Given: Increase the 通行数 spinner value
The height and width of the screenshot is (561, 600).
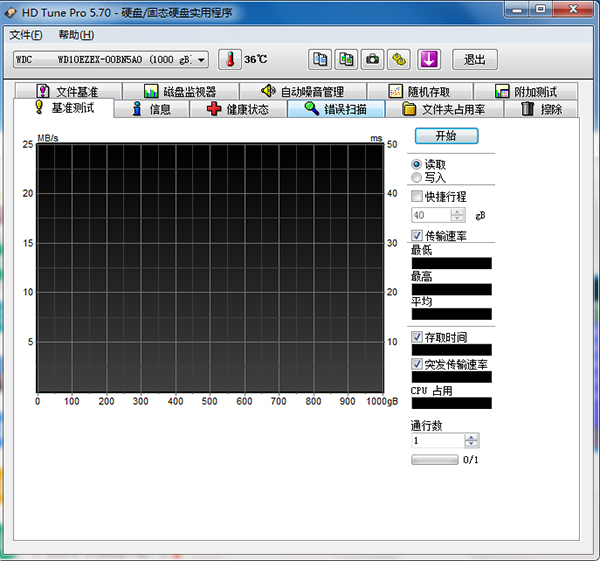Looking at the screenshot, I should tap(471, 437).
